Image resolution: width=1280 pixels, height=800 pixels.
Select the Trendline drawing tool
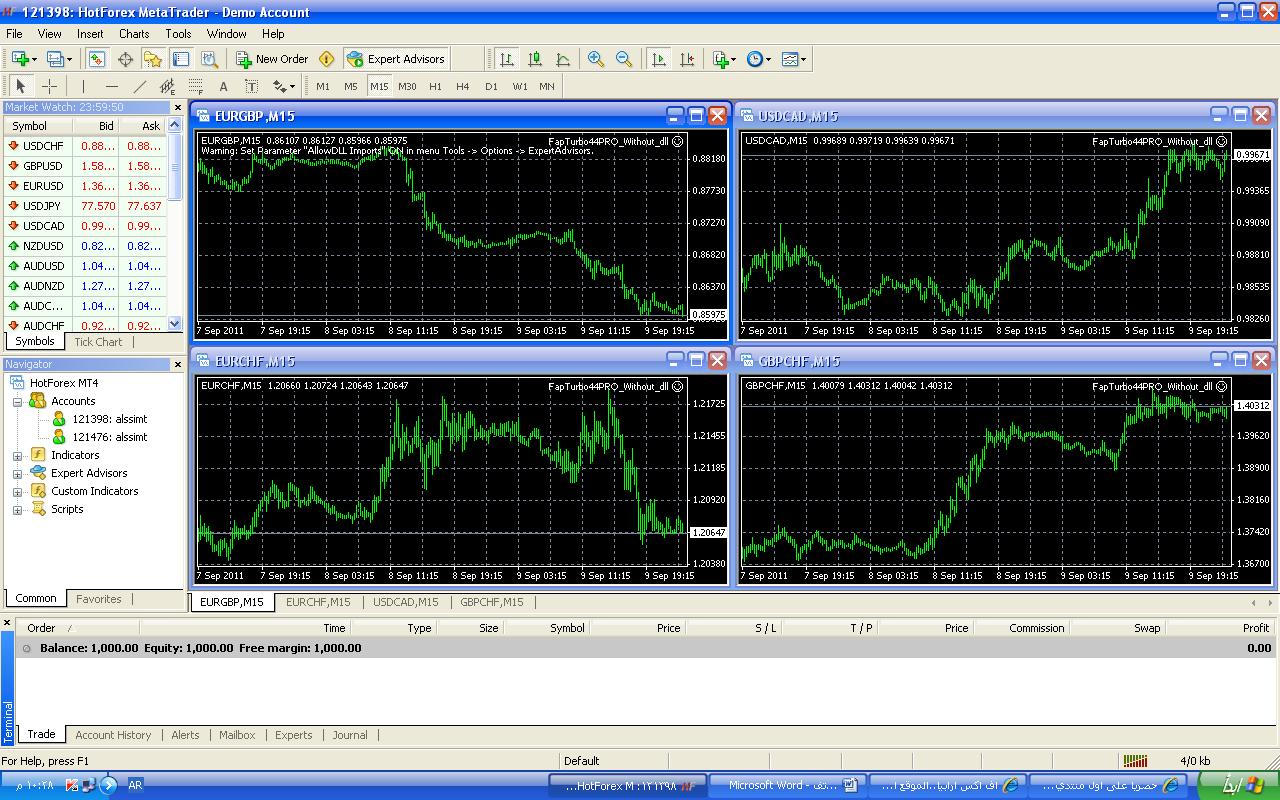coord(139,86)
